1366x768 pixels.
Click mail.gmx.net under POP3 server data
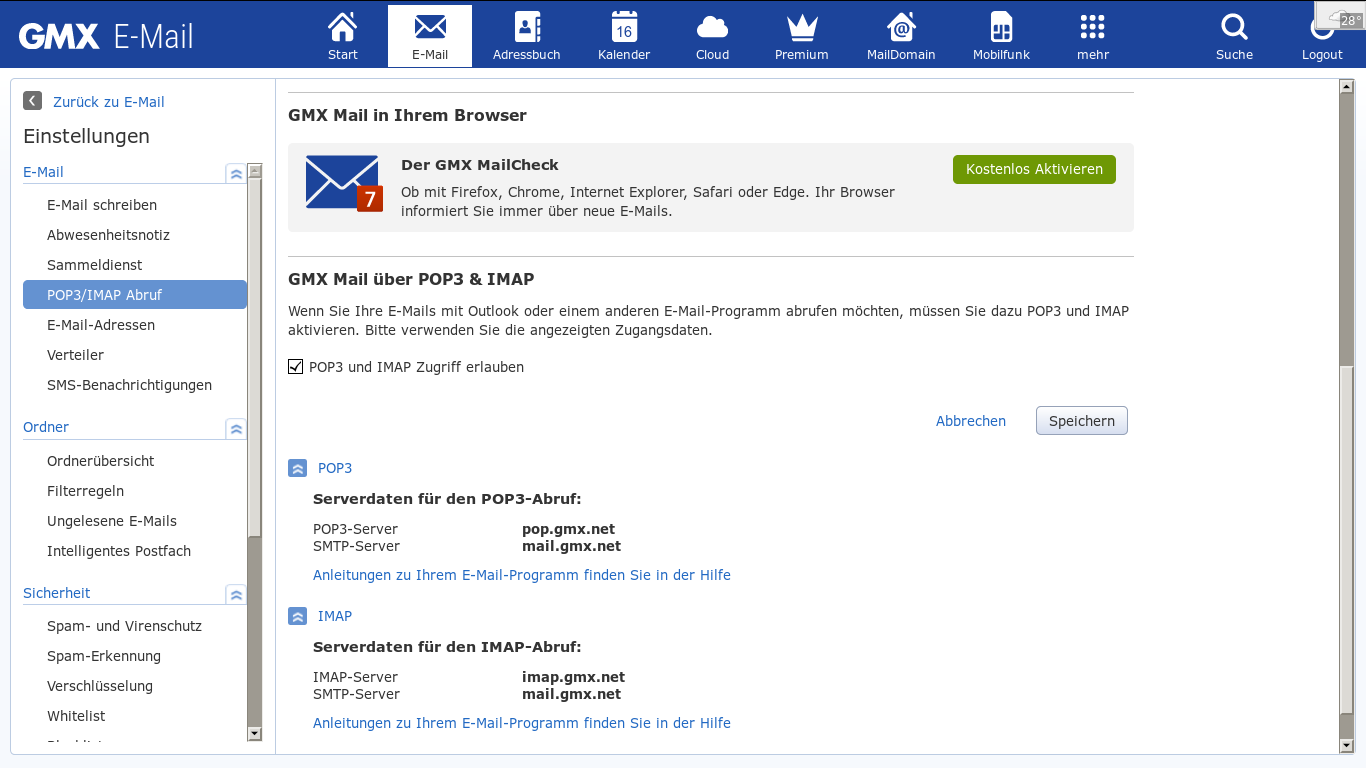coord(571,546)
